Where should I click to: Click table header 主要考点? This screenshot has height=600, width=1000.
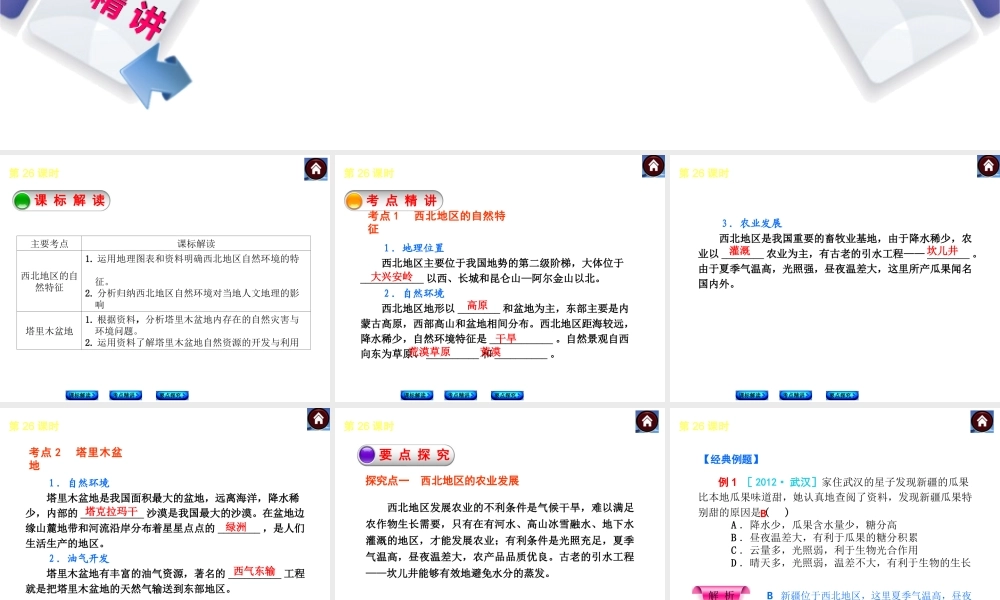49,244
